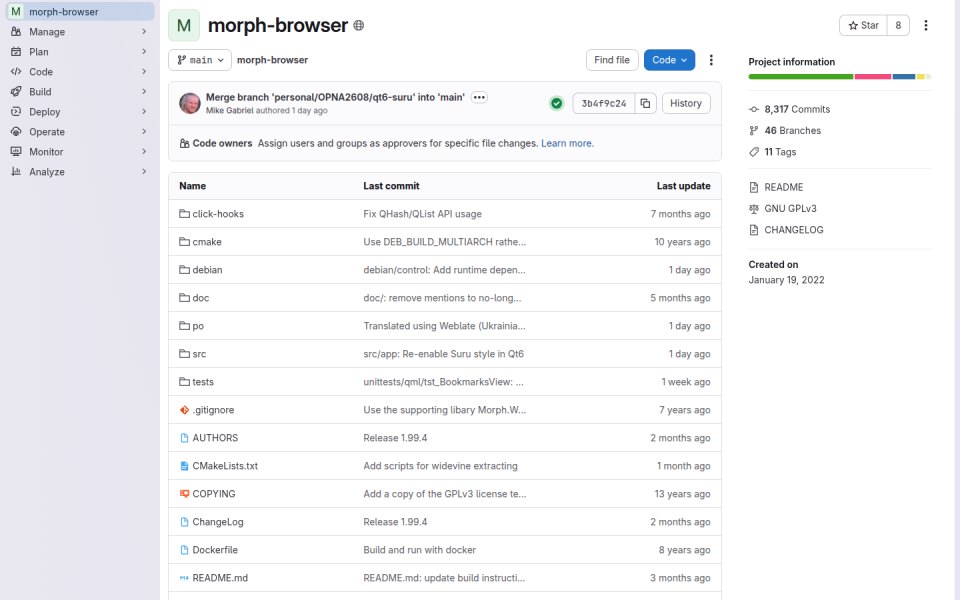Click the scales icon beside GNU GPLv3
The image size is (960, 600).
click(754, 209)
